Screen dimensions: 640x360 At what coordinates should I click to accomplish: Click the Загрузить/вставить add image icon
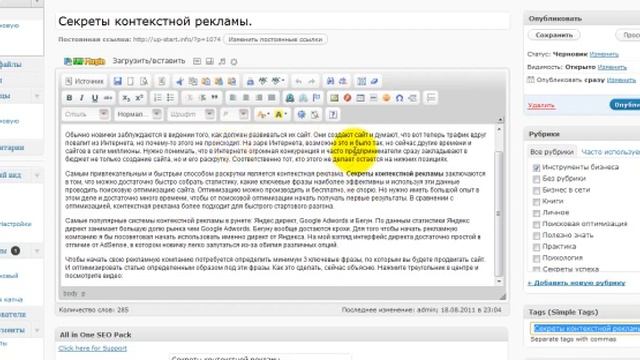(197, 61)
